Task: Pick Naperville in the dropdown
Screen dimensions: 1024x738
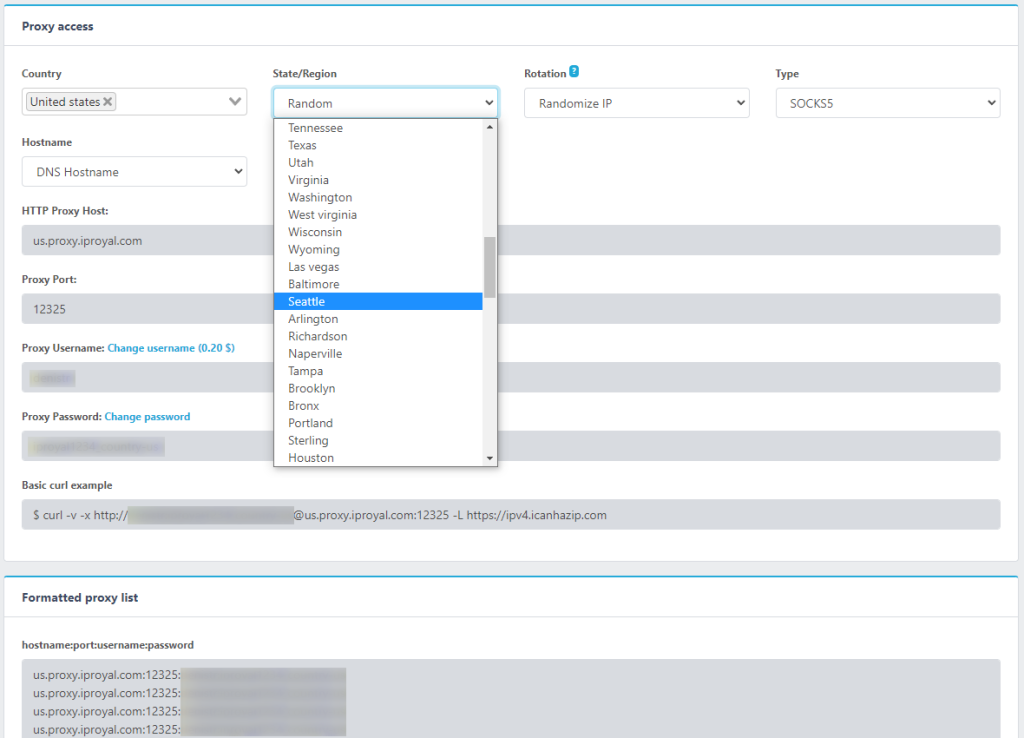Action: (378, 354)
